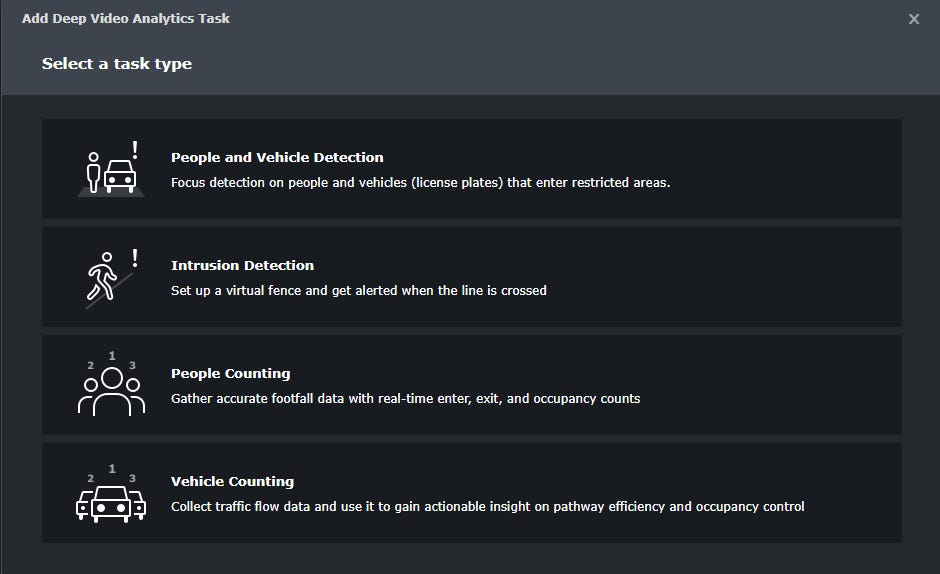Screen dimensions: 940x574
Task: Click the number 2 above the vehicles icon
Action: (x=91, y=478)
